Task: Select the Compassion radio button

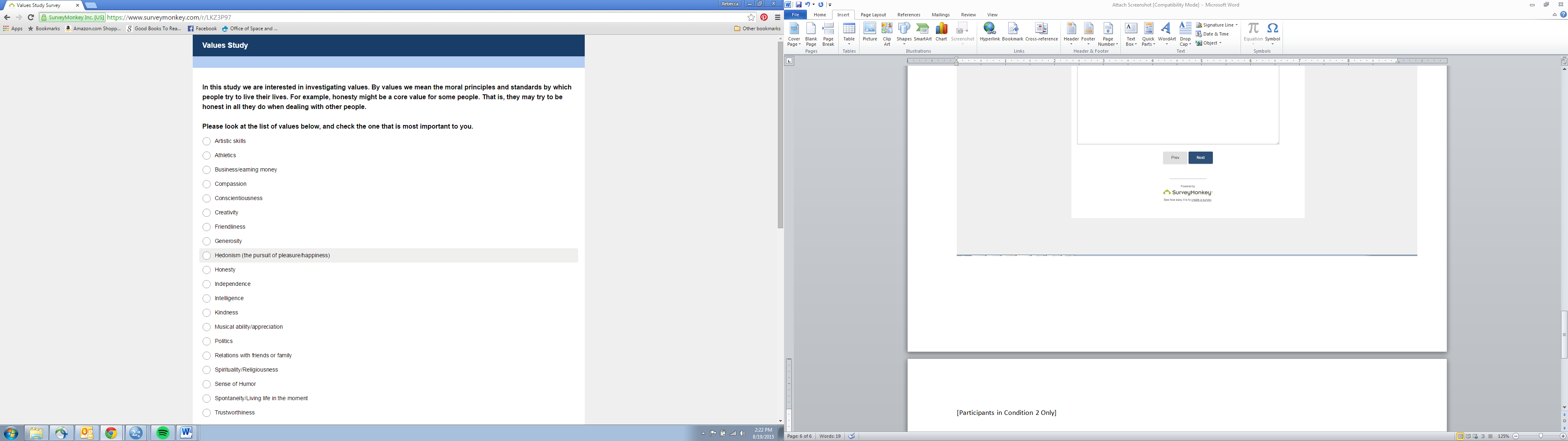Action: [207, 184]
